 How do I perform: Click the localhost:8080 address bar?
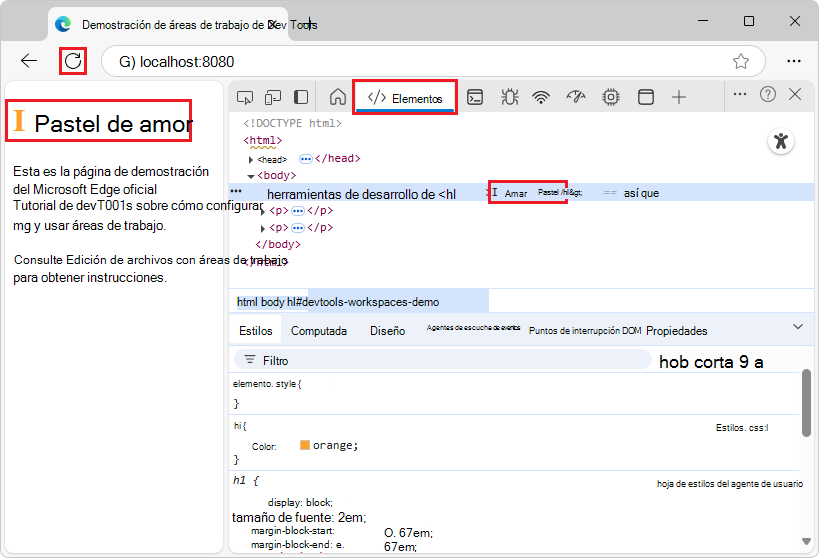point(433,61)
